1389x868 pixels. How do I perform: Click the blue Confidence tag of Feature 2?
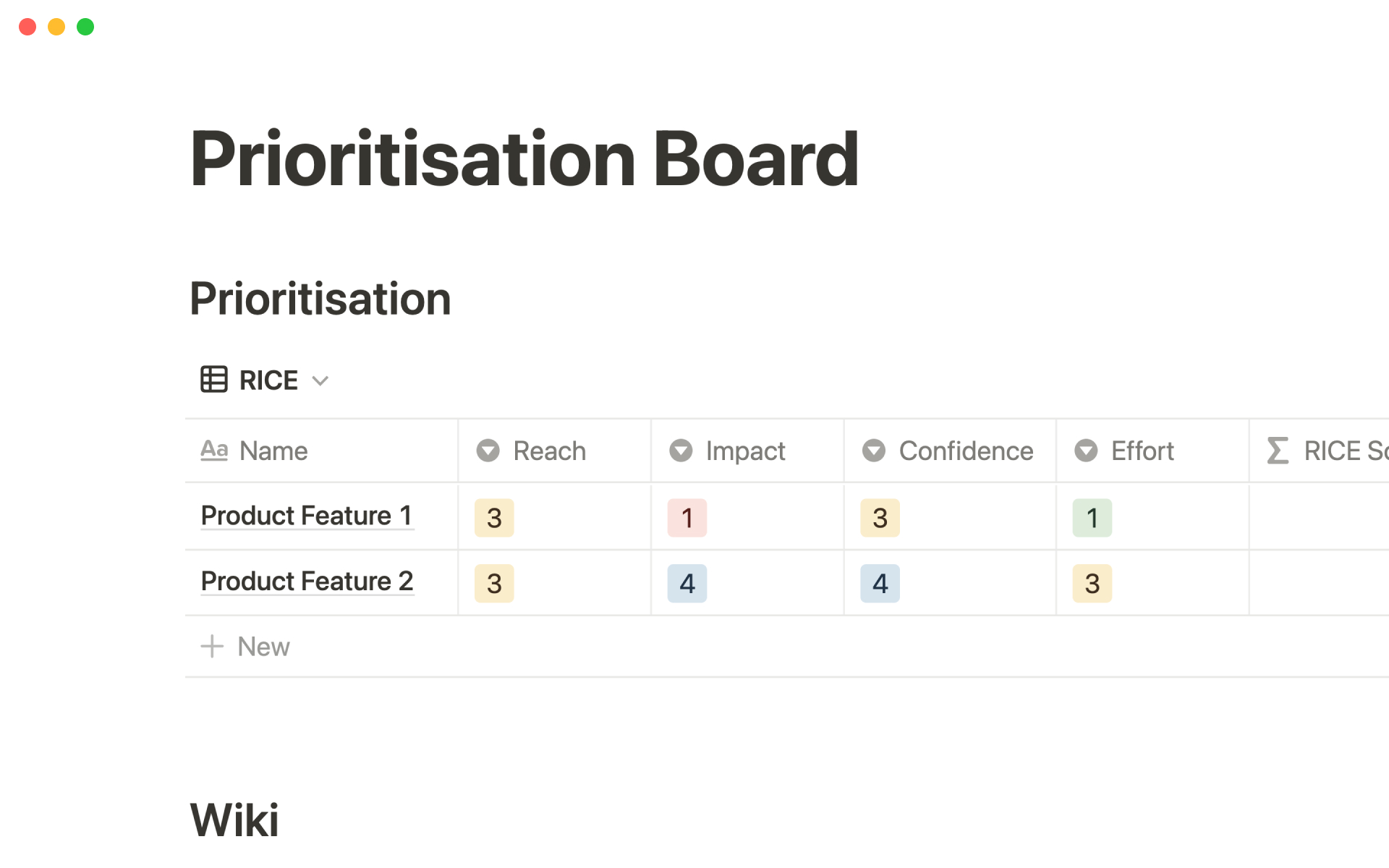click(880, 584)
